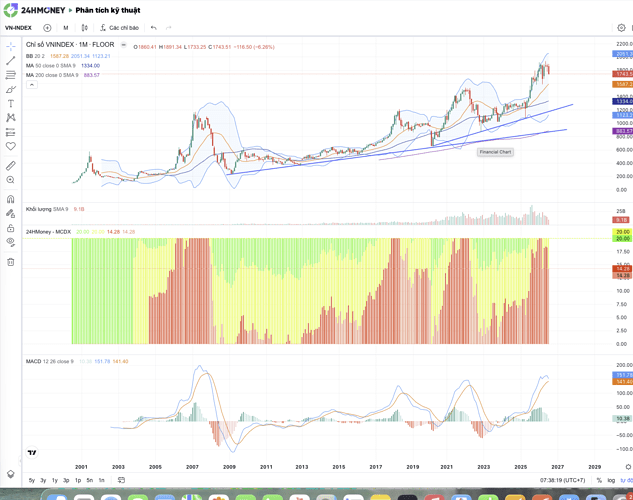Toggle log scale at bottom right

tap(611, 480)
